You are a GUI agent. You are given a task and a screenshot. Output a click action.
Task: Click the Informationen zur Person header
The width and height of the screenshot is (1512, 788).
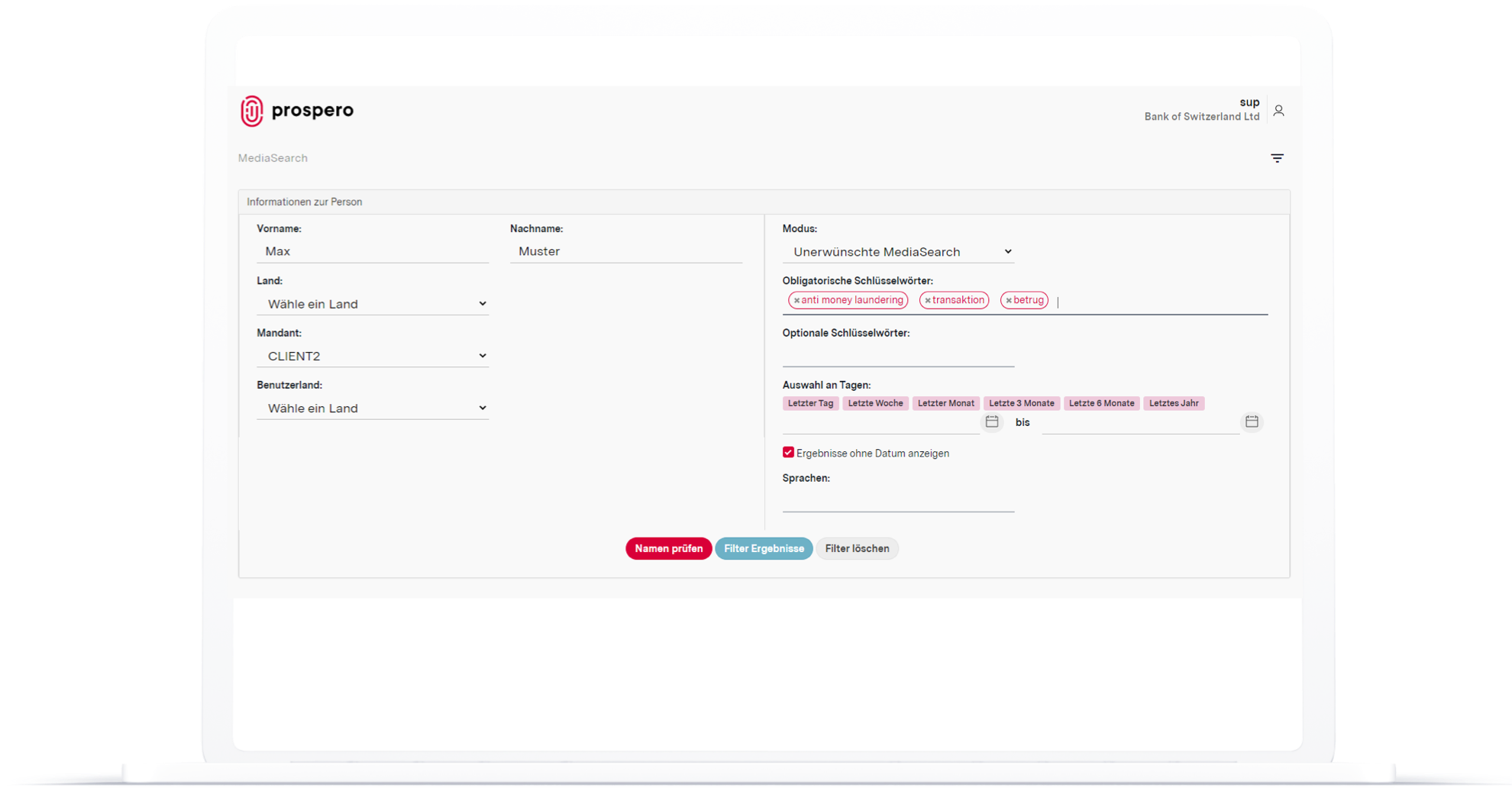pos(304,202)
